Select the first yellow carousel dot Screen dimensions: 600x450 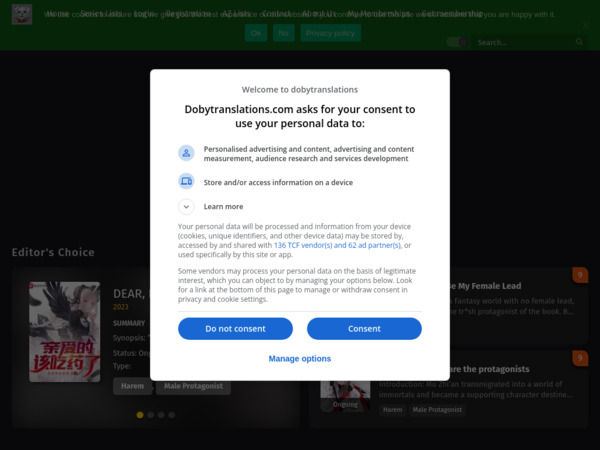(x=140, y=415)
